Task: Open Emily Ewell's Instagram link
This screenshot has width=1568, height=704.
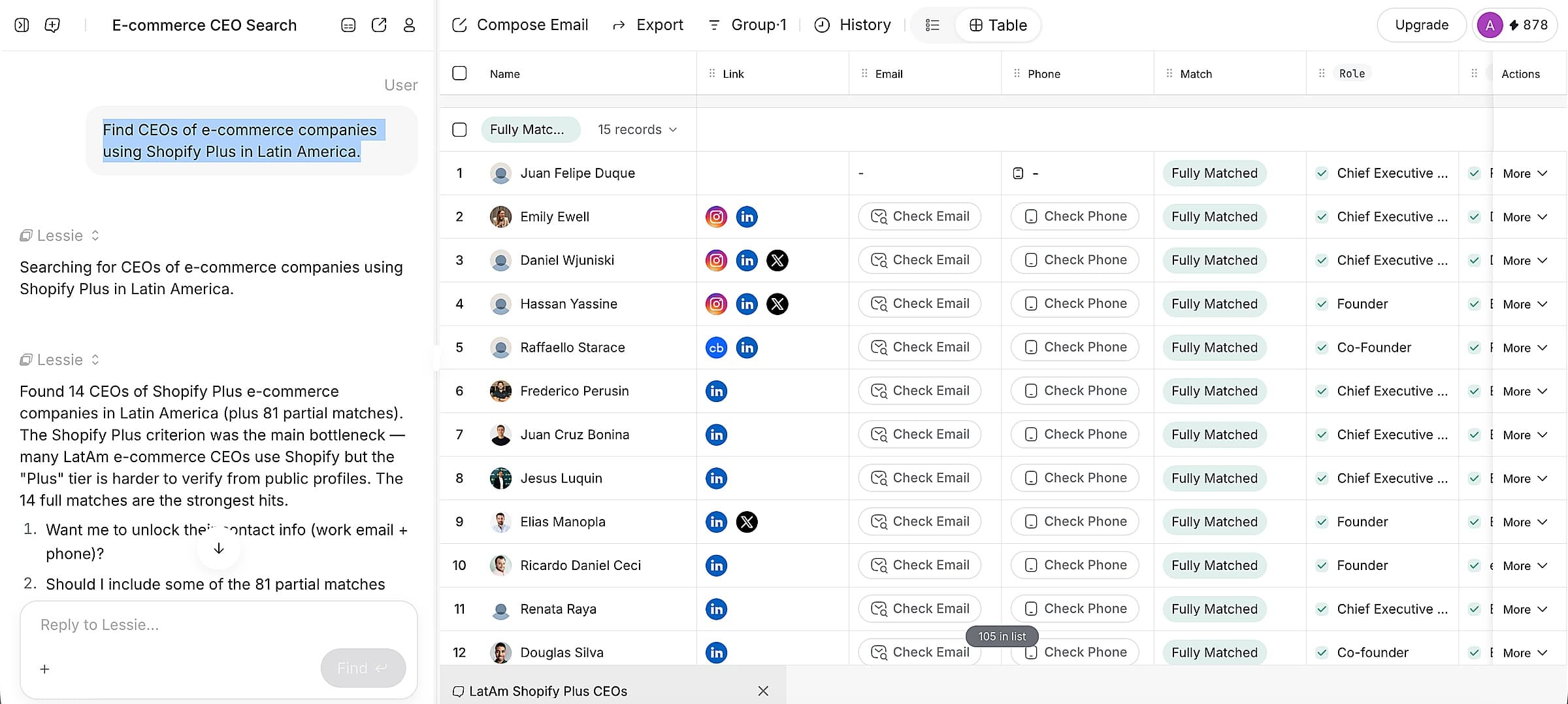Action: tap(716, 216)
